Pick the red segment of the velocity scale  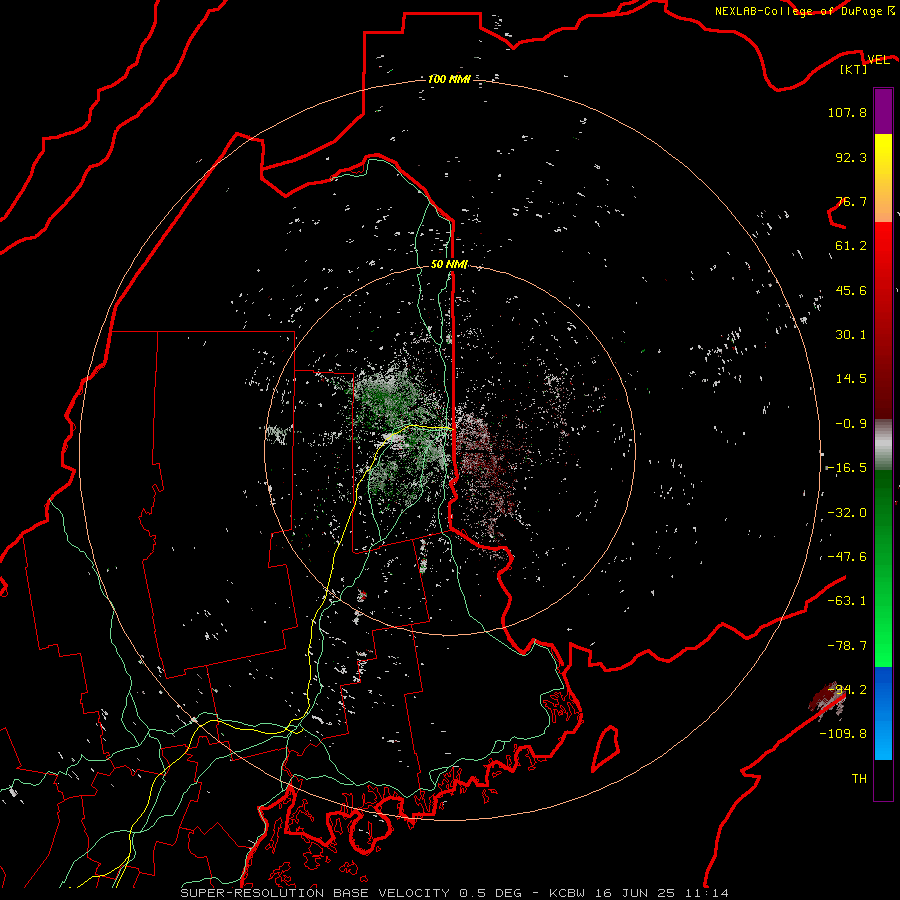coord(883,319)
